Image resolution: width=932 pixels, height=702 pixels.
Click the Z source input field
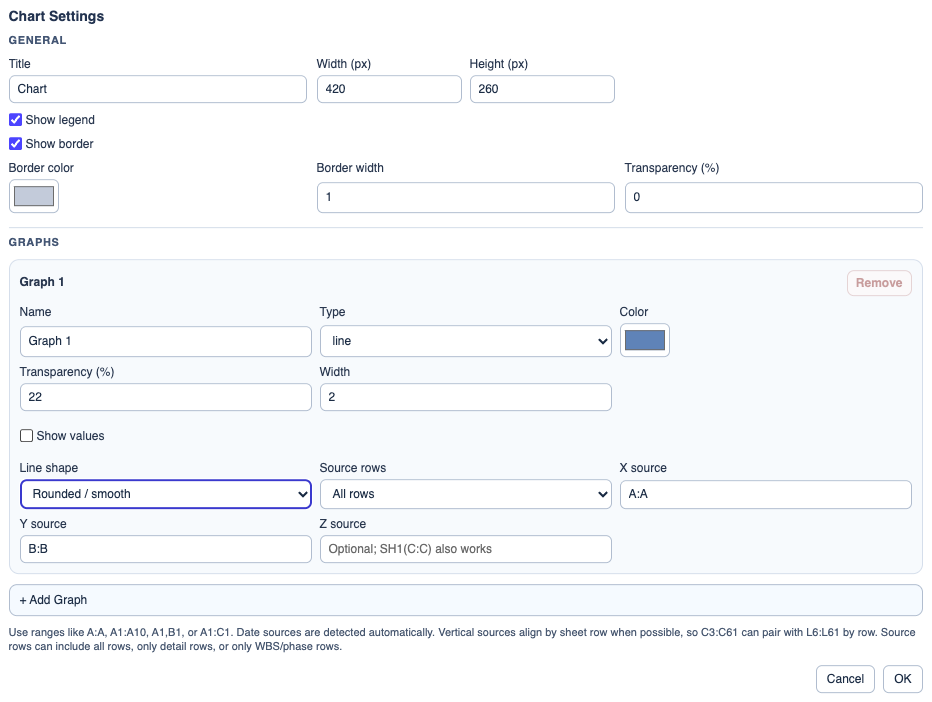click(465, 549)
